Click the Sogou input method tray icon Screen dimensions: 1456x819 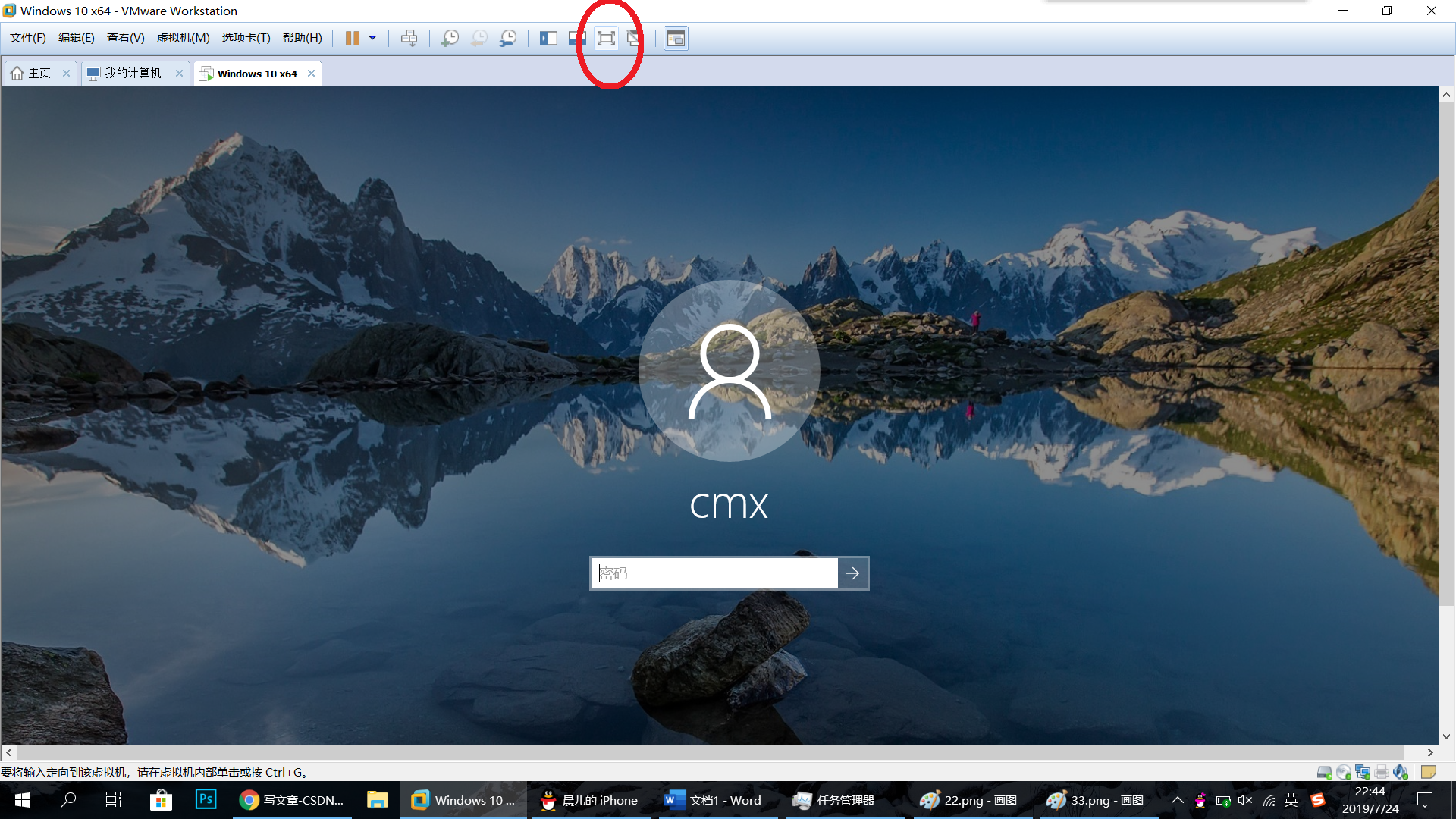pyautogui.click(x=1318, y=800)
